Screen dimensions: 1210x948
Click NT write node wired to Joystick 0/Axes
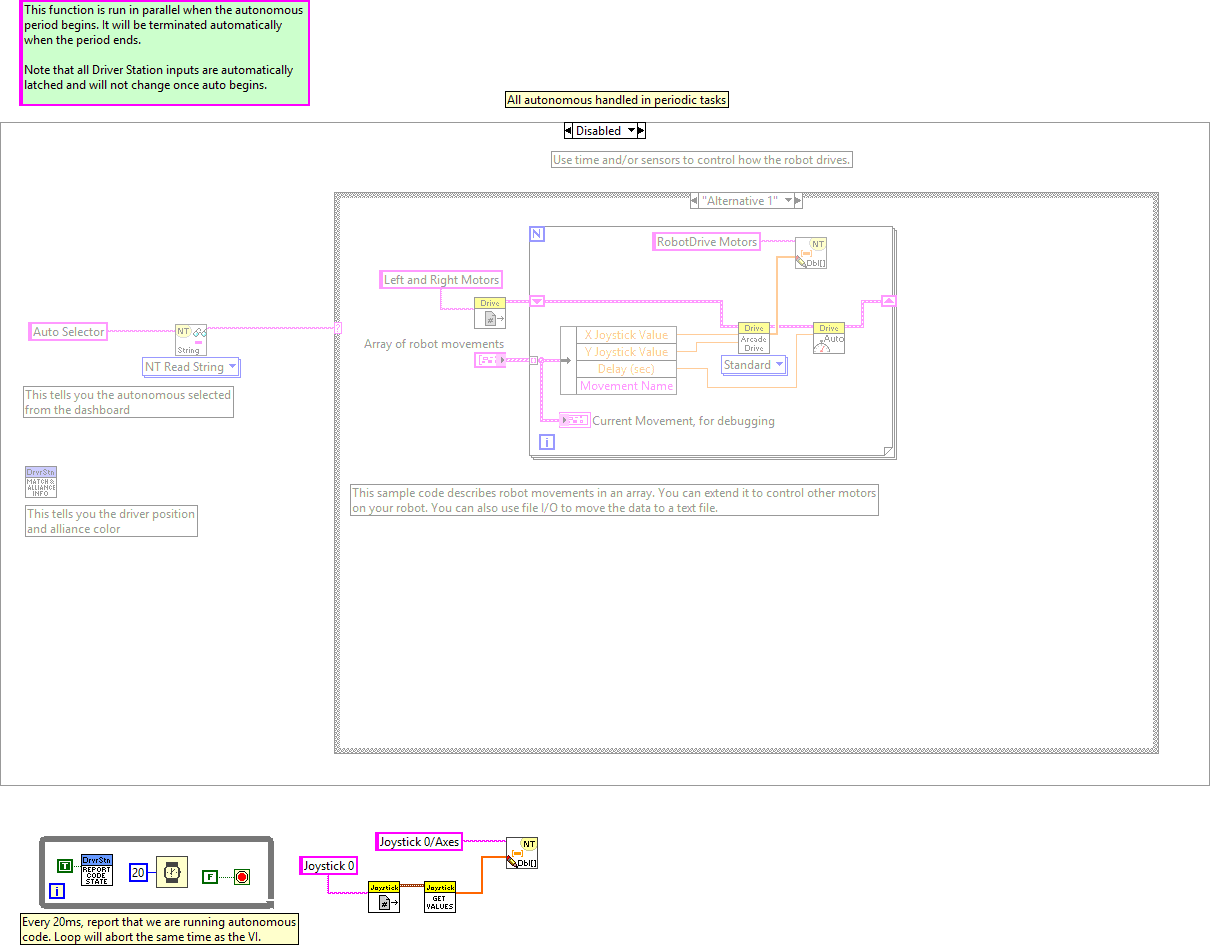click(x=522, y=853)
